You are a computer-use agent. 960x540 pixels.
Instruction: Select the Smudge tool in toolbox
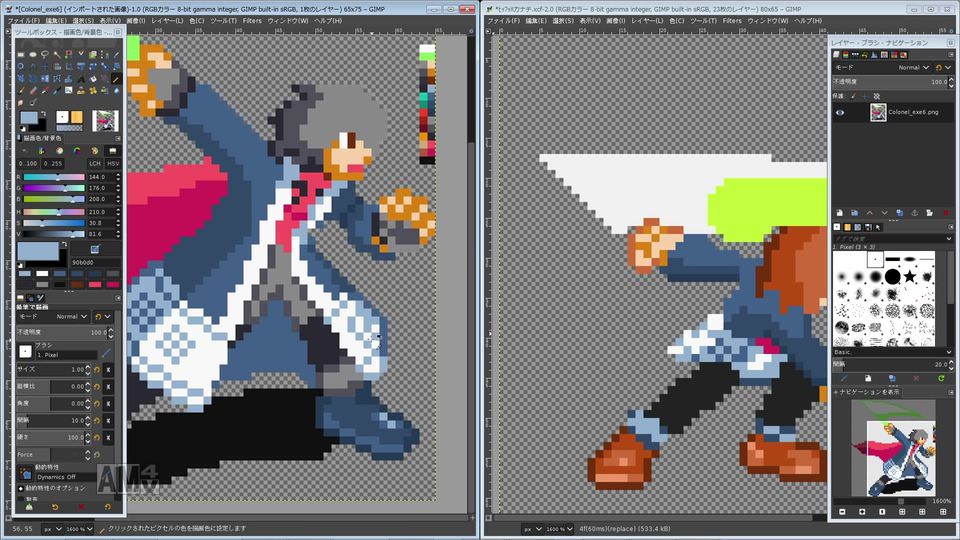(x=21, y=103)
